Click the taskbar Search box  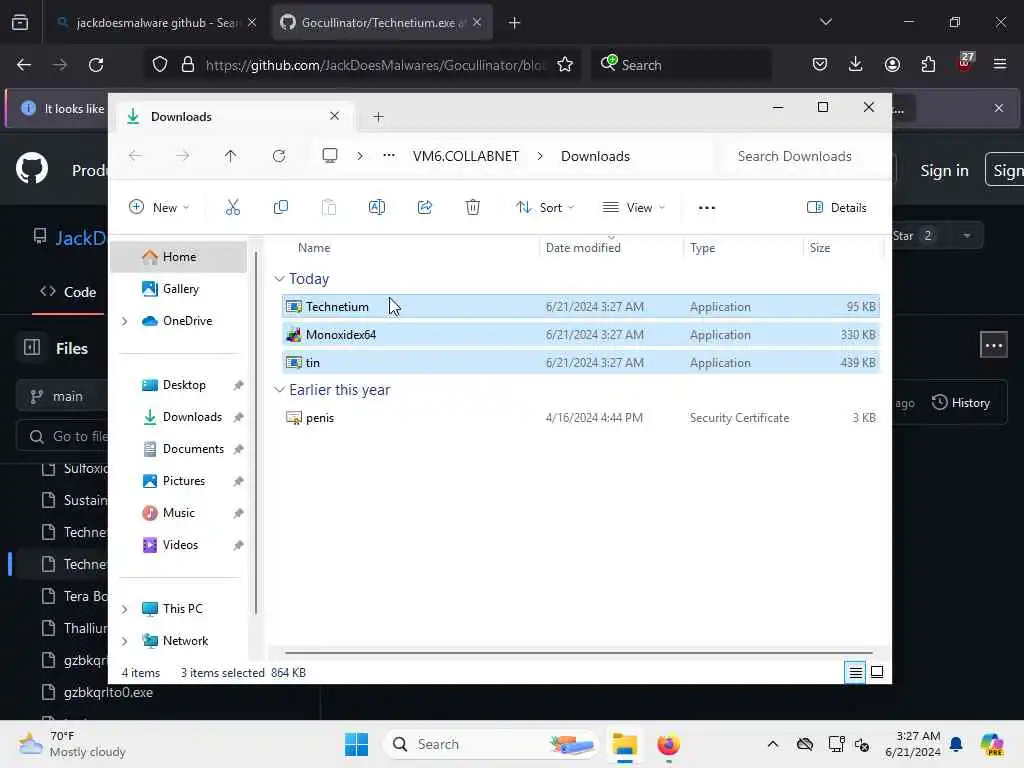[491, 744]
